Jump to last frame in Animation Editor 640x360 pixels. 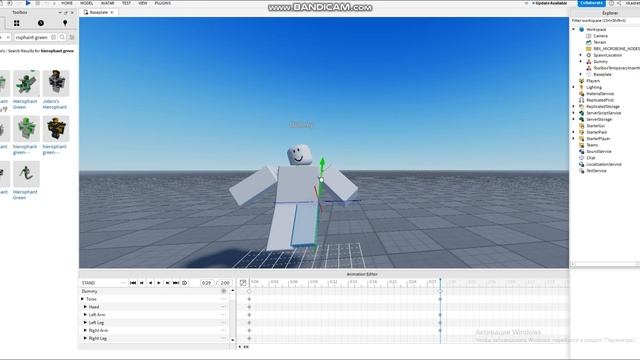pos(176,283)
